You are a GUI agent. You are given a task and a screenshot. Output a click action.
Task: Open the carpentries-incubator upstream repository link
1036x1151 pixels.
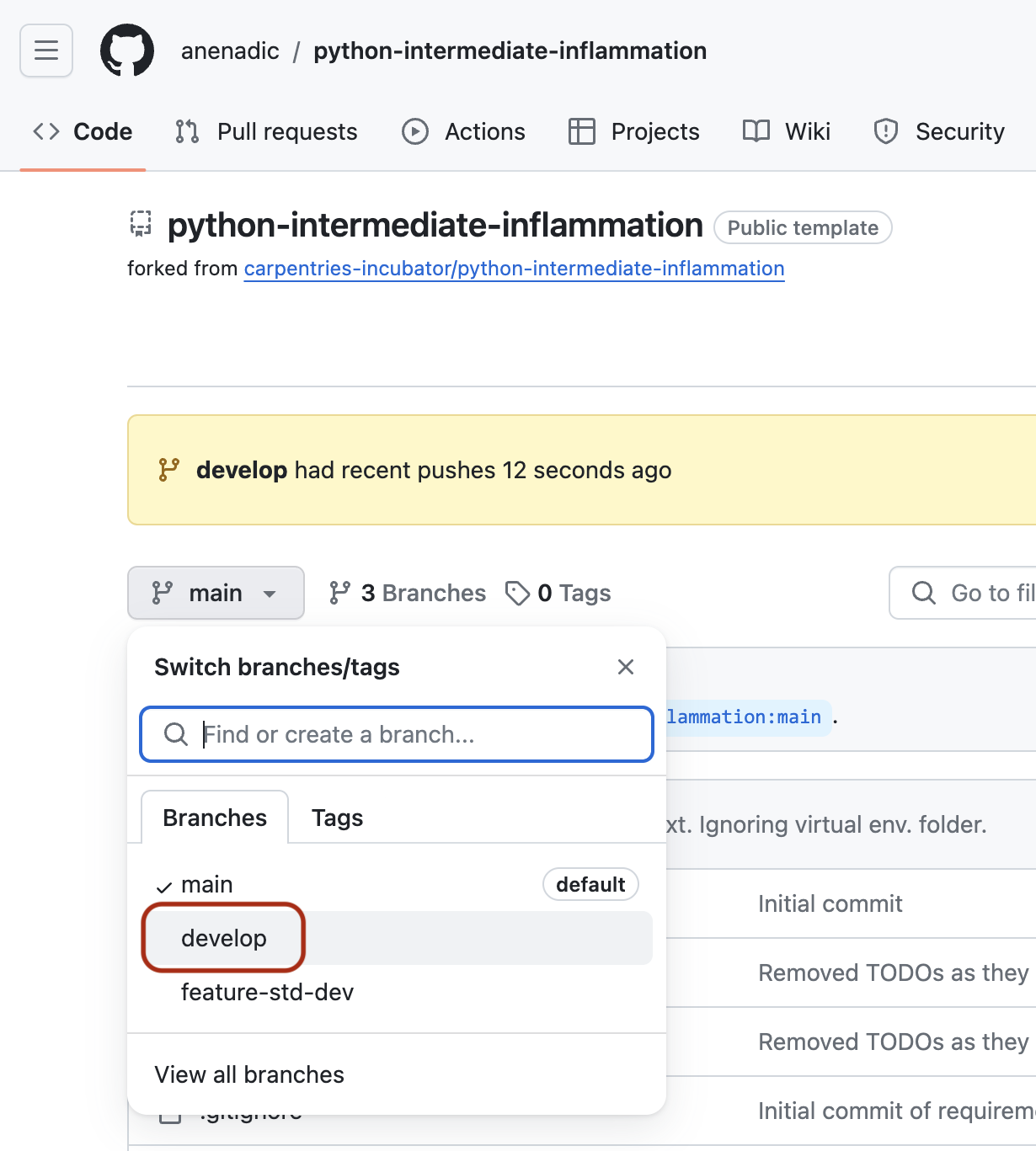pos(514,269)
